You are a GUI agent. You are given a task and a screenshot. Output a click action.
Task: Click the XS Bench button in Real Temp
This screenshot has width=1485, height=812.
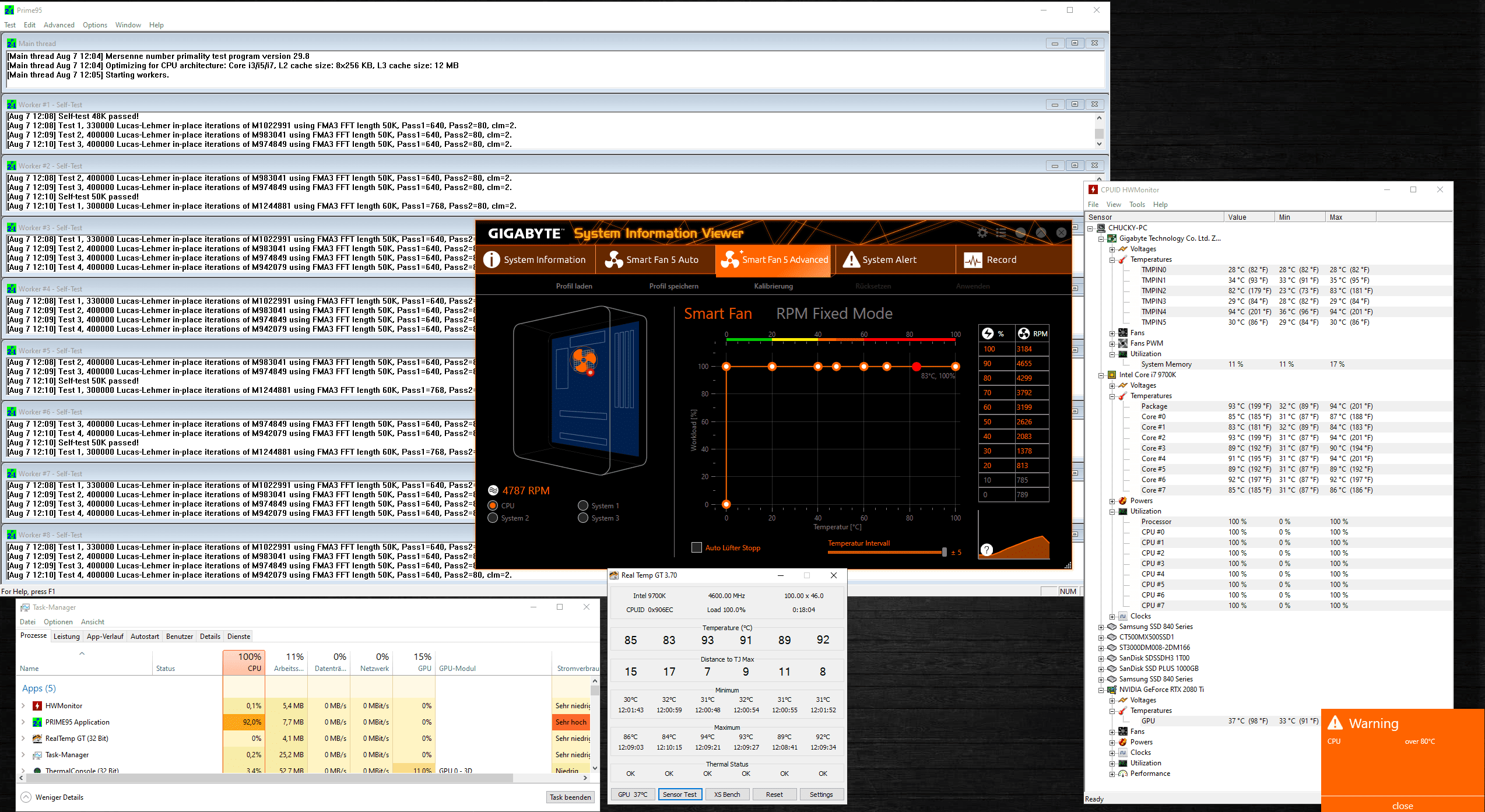(x=727, y=795)
